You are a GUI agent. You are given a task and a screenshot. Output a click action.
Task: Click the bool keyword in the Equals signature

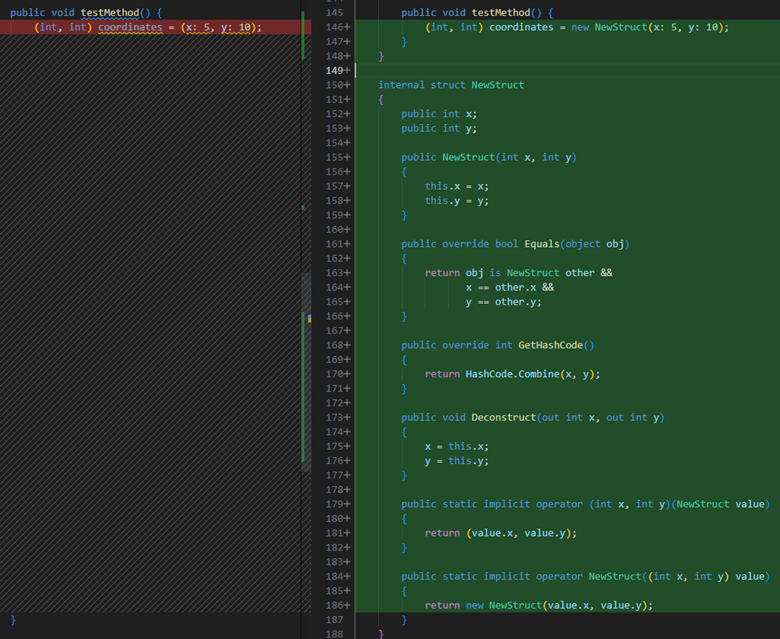click(506, 244)
